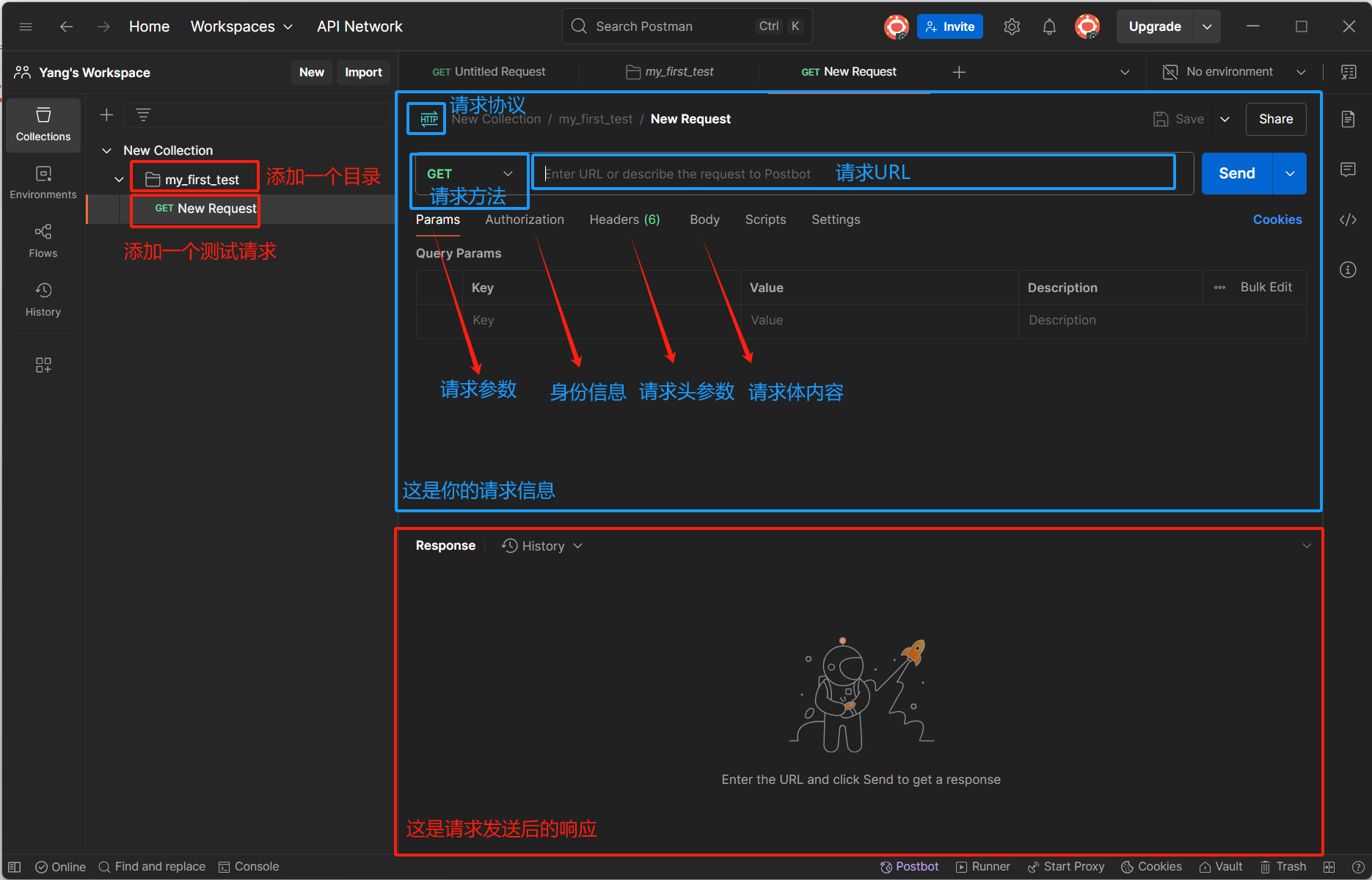Viewport: 1372px width, 880px height.
Task: Toggle the two-pane layout icon
Action: (1329, 867)
